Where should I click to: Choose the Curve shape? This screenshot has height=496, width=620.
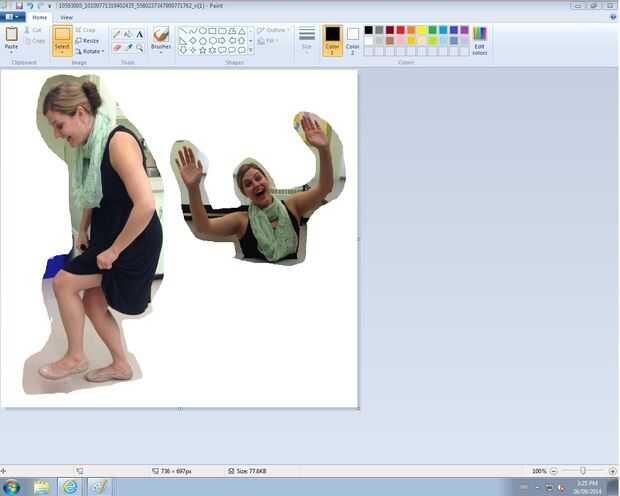click(x=193, y=31)
